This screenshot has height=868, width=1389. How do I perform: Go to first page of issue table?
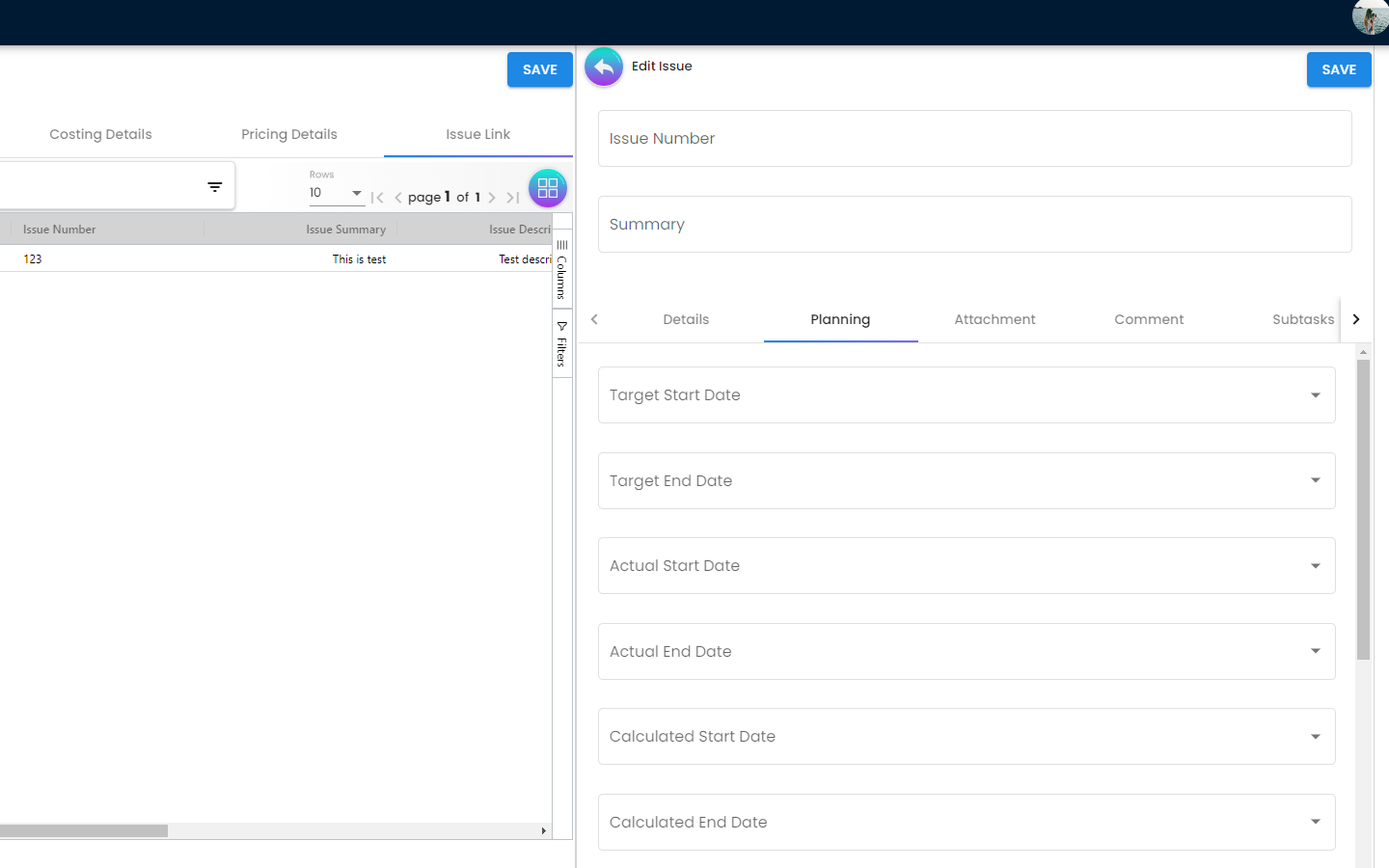377,198
